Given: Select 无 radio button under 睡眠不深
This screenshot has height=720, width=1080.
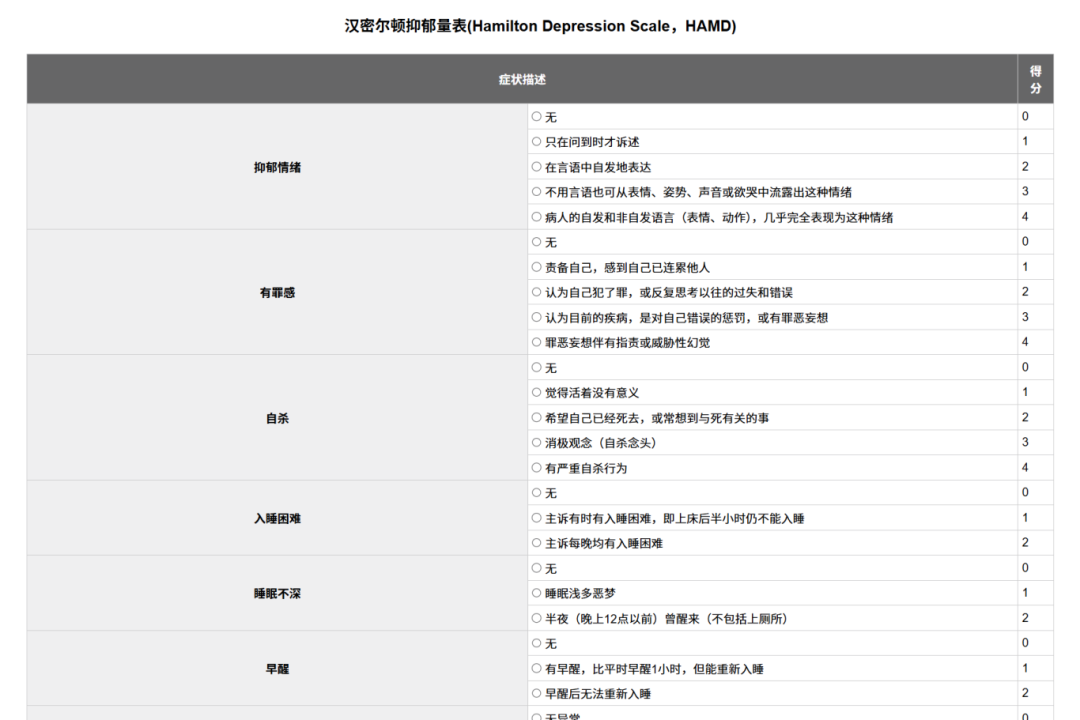Looking at the screenshot, I should (x=537, y=568).
